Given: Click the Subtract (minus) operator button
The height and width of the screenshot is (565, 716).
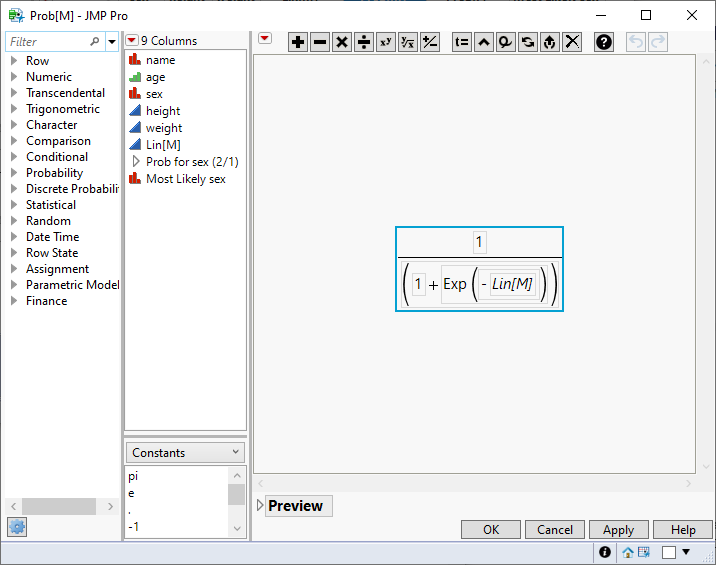Looking at the screenshot, I should [320, 42].
